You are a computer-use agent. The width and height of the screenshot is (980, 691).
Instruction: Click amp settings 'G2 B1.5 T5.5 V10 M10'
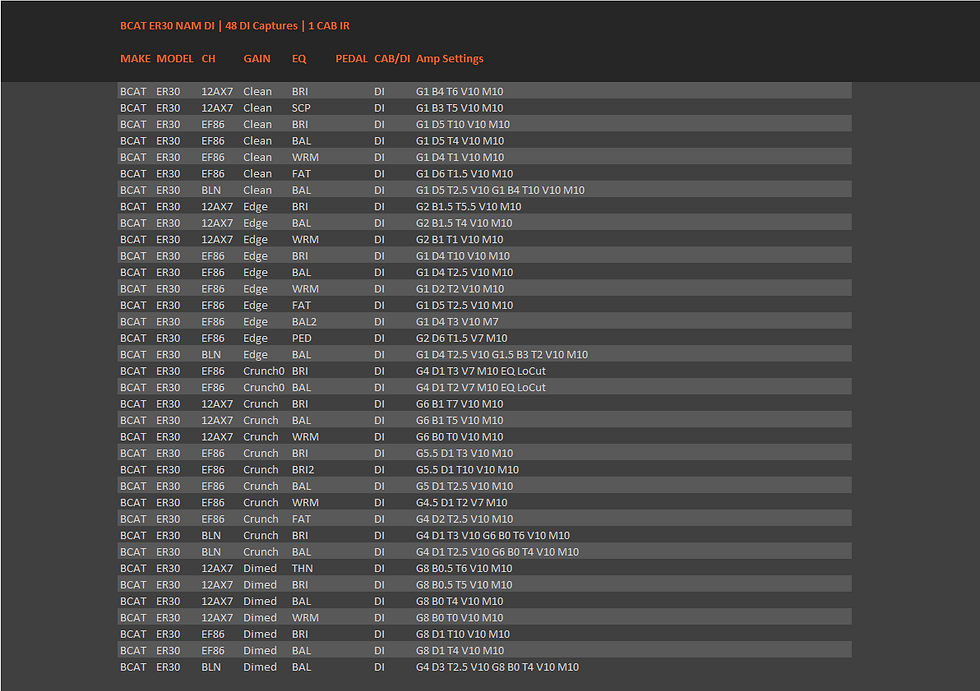[468, 207]
